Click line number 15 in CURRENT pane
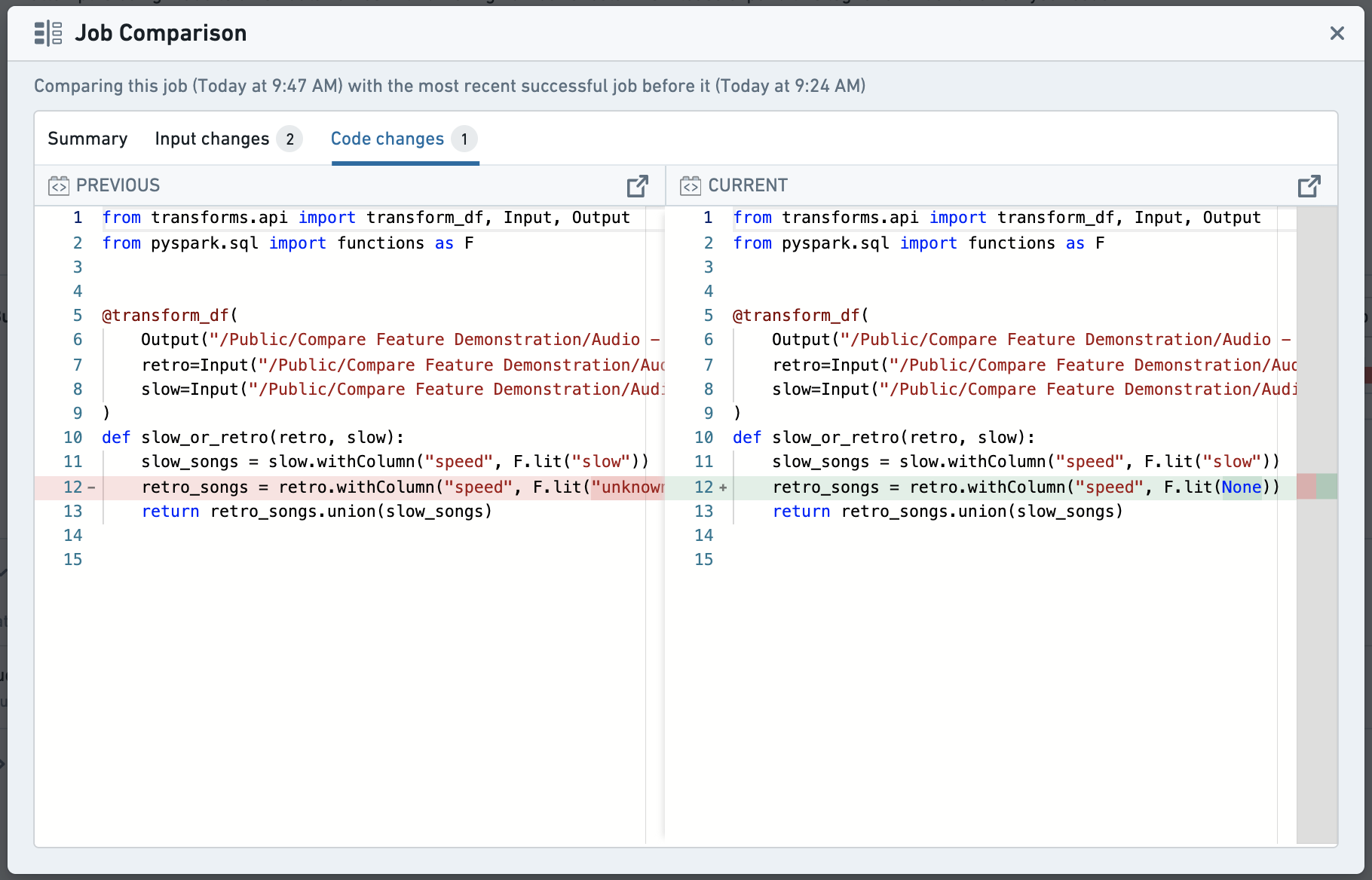The height and width of the screenshot is (880, 1372). click(x=703, y=559)
